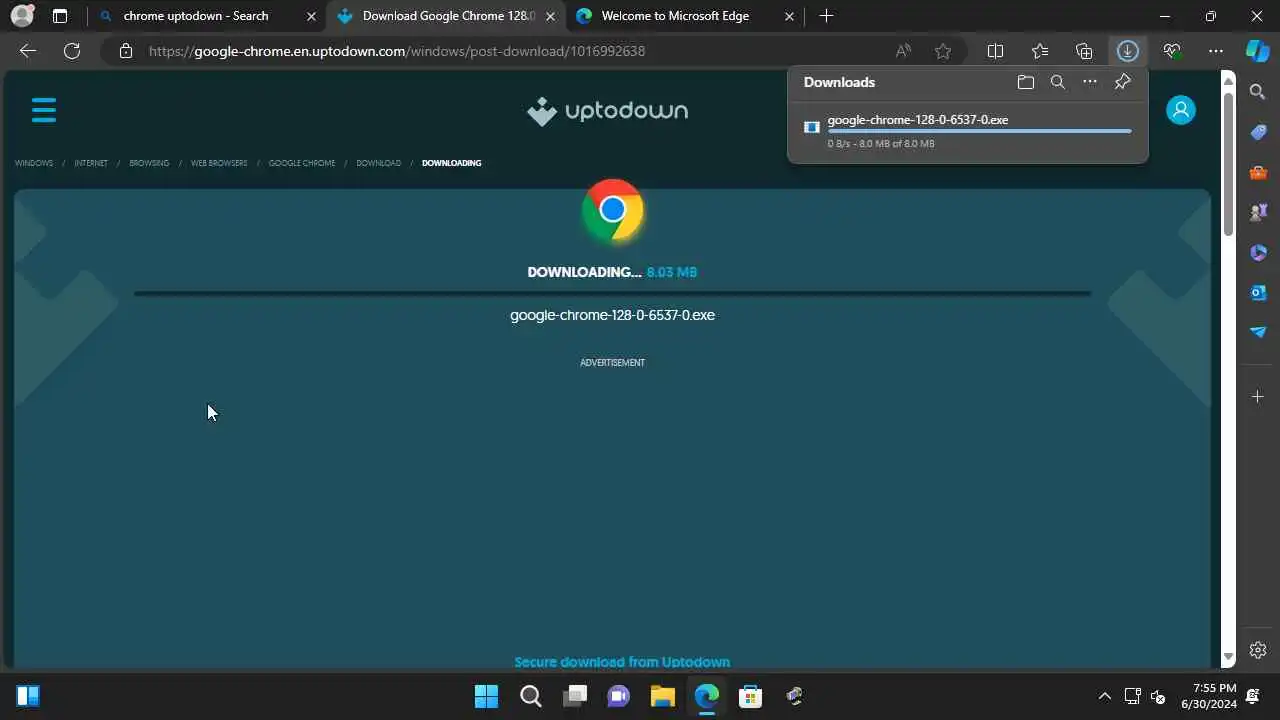Click the Google Chrome logo image
This screenshot has width=1280, height=720.
(x=613, y=210)
